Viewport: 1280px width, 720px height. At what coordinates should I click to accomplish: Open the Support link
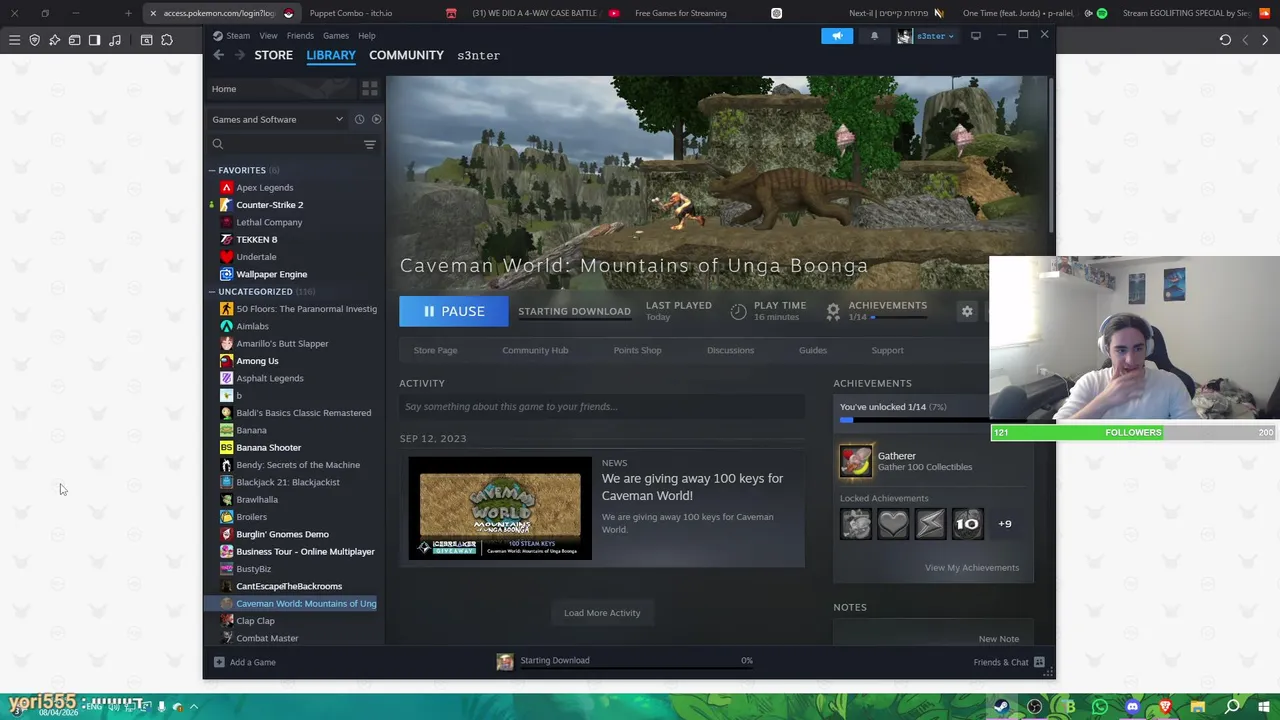click(x=887, y=350)
